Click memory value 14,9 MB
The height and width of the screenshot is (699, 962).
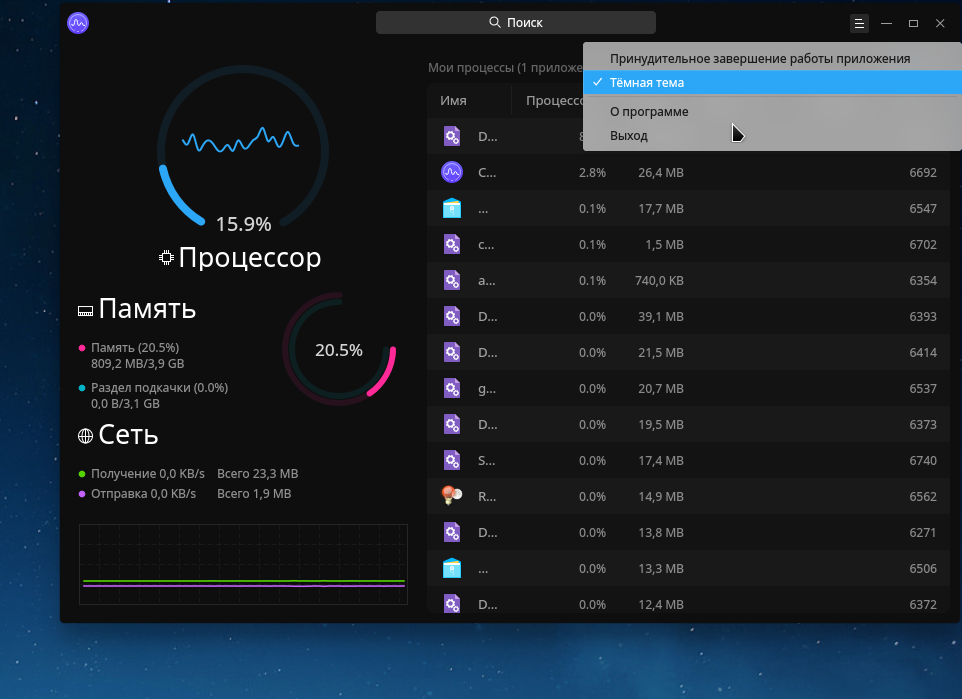point(661,496)
